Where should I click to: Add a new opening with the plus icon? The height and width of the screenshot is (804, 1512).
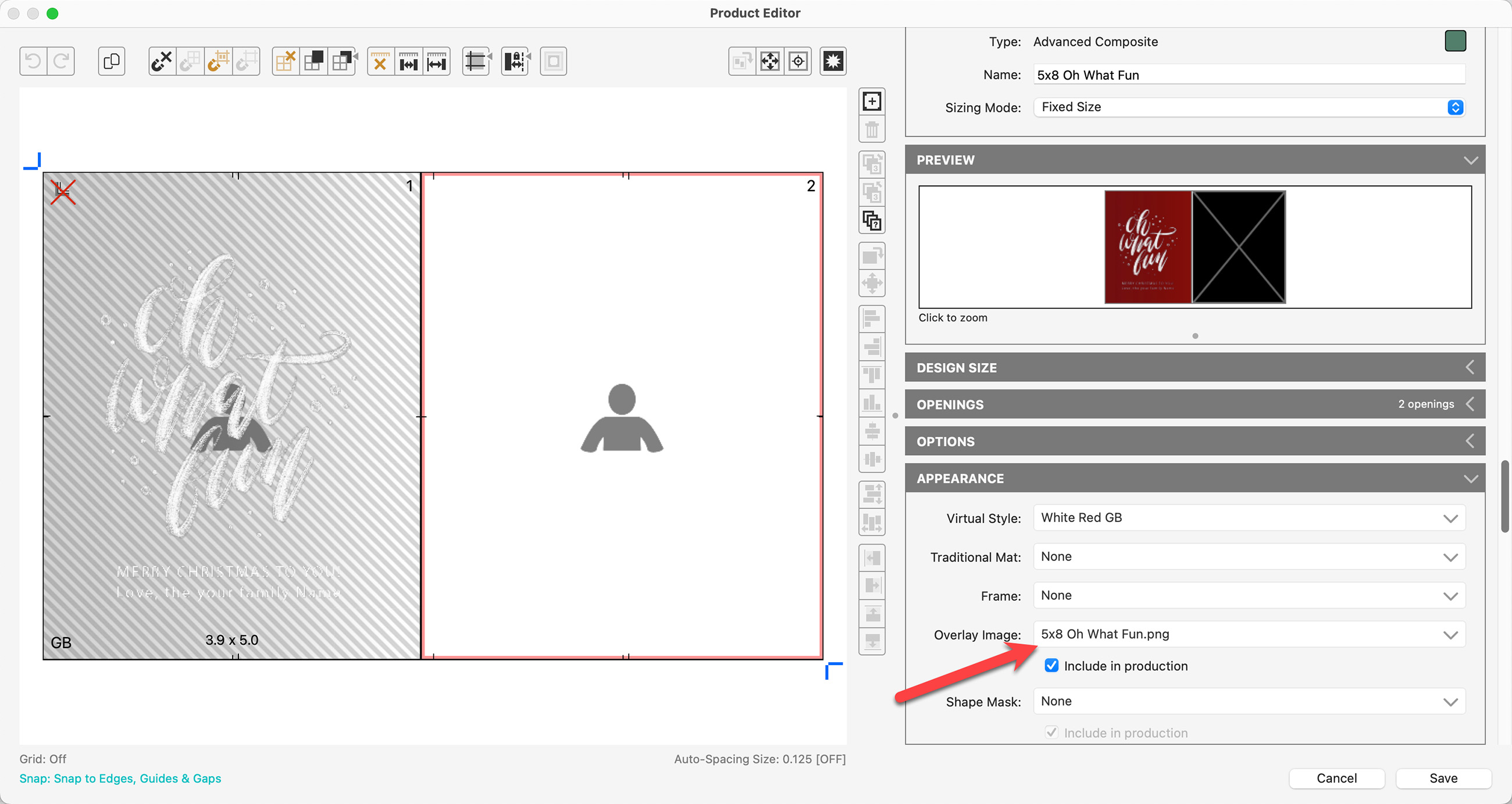click(x=872, y=101)
